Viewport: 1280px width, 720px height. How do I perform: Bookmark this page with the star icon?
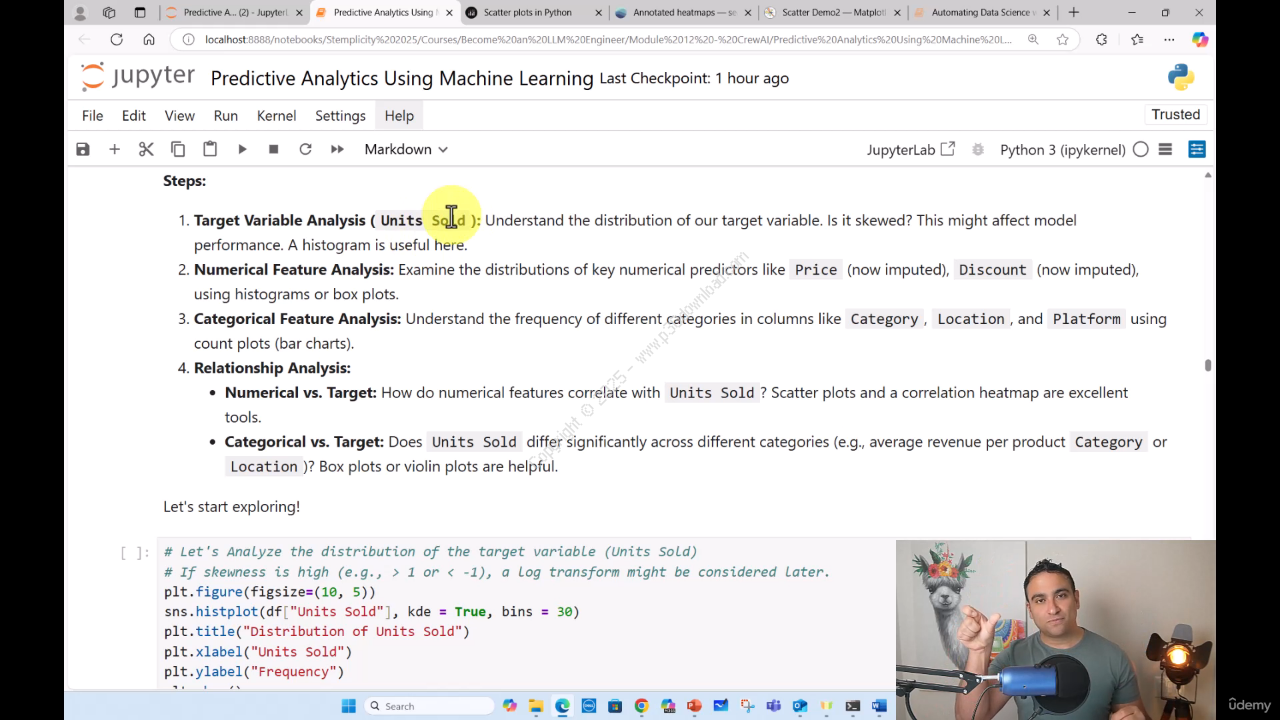click(x=1062, y=39)
